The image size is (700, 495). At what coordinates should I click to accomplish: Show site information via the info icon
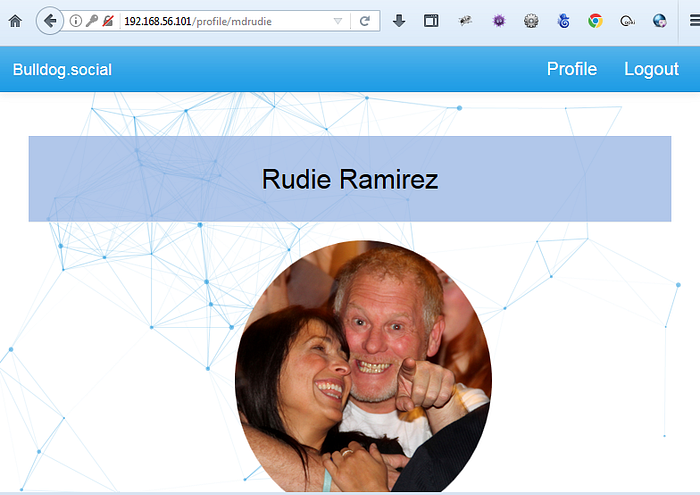76,21
